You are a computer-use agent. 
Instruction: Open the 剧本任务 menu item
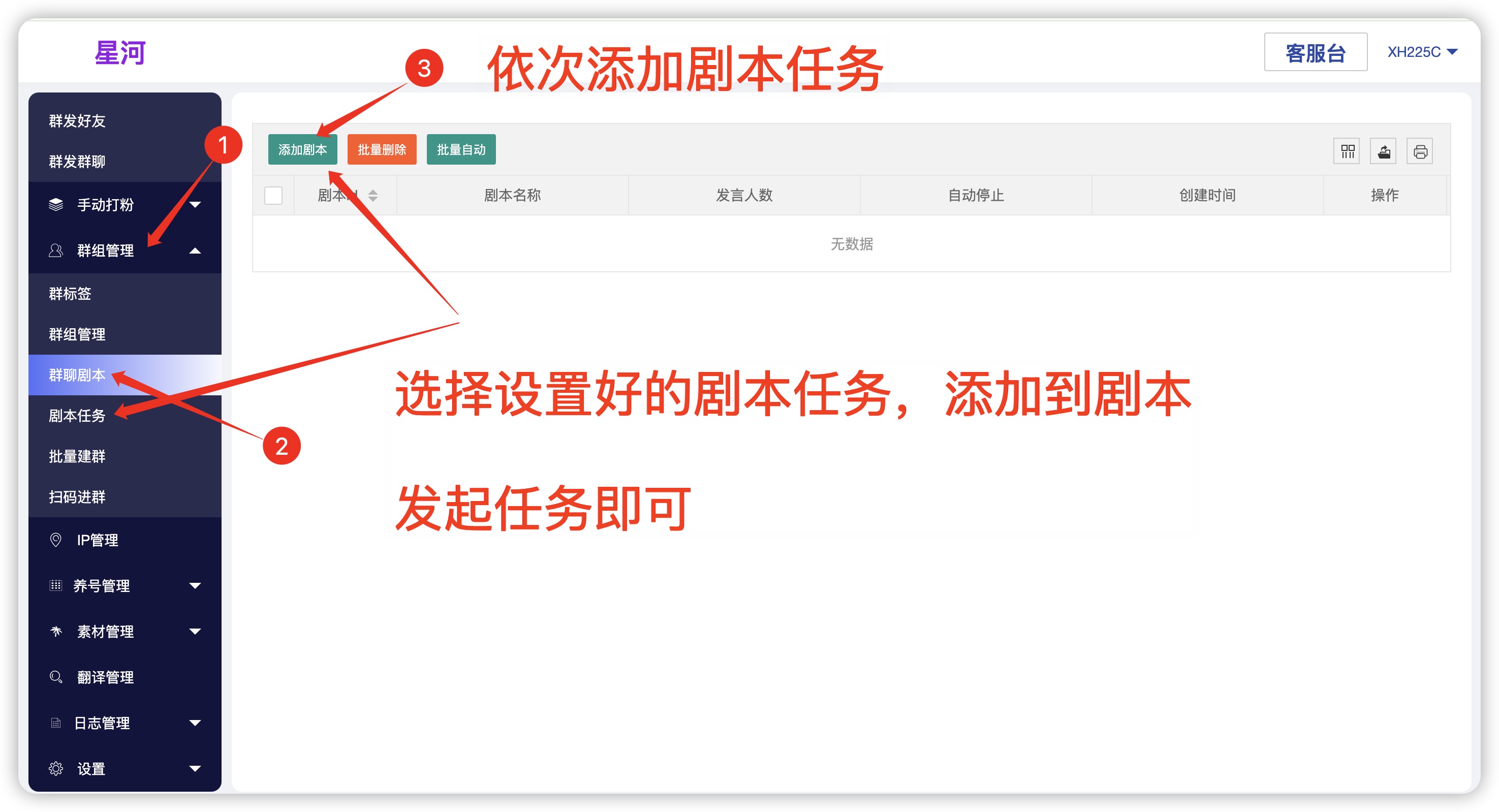pos(77,415)
